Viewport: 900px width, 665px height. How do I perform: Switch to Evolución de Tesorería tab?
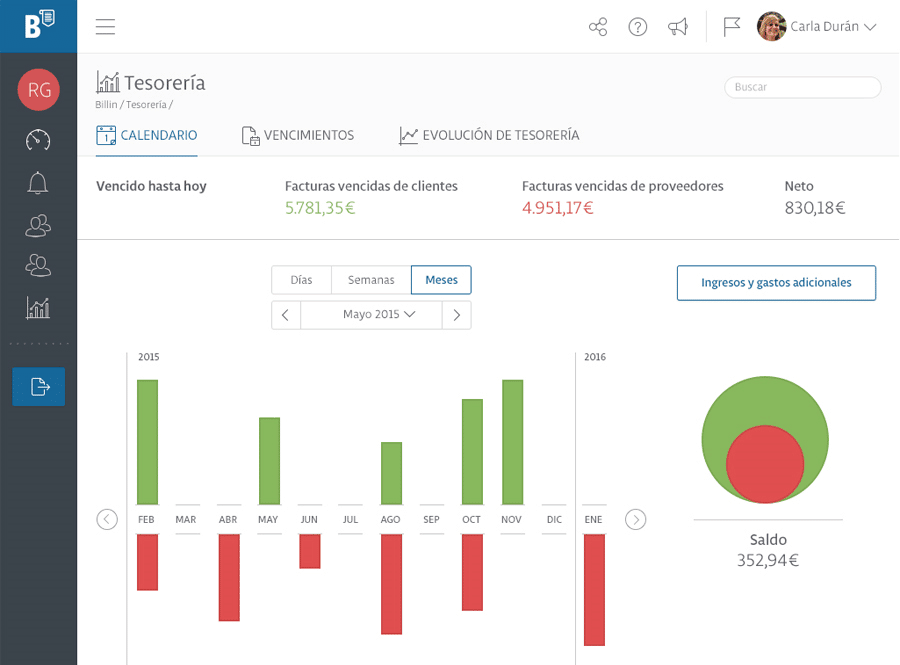point(489,135)
